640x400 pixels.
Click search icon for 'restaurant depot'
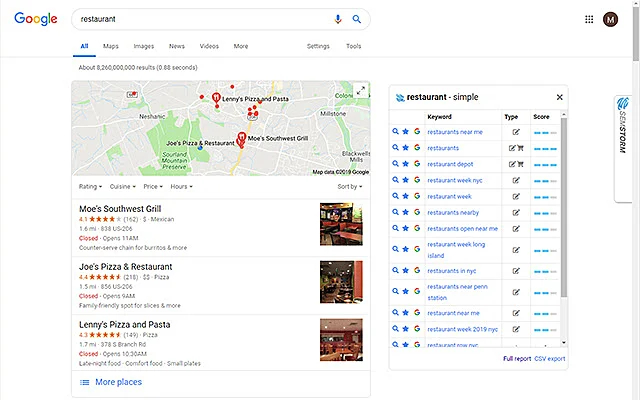pos(395,164)
